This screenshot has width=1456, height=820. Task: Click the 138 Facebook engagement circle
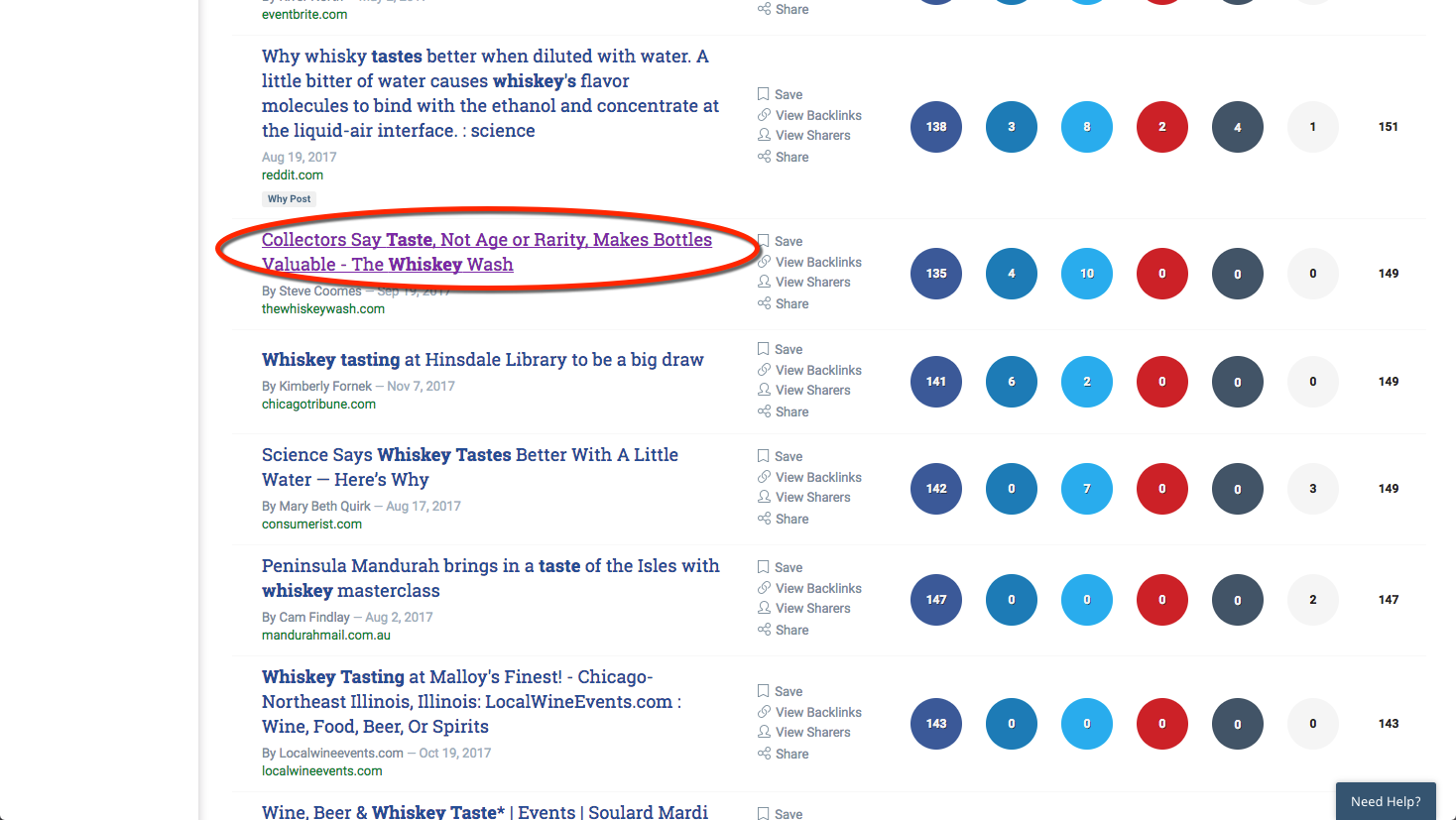[x=936, y=127]
